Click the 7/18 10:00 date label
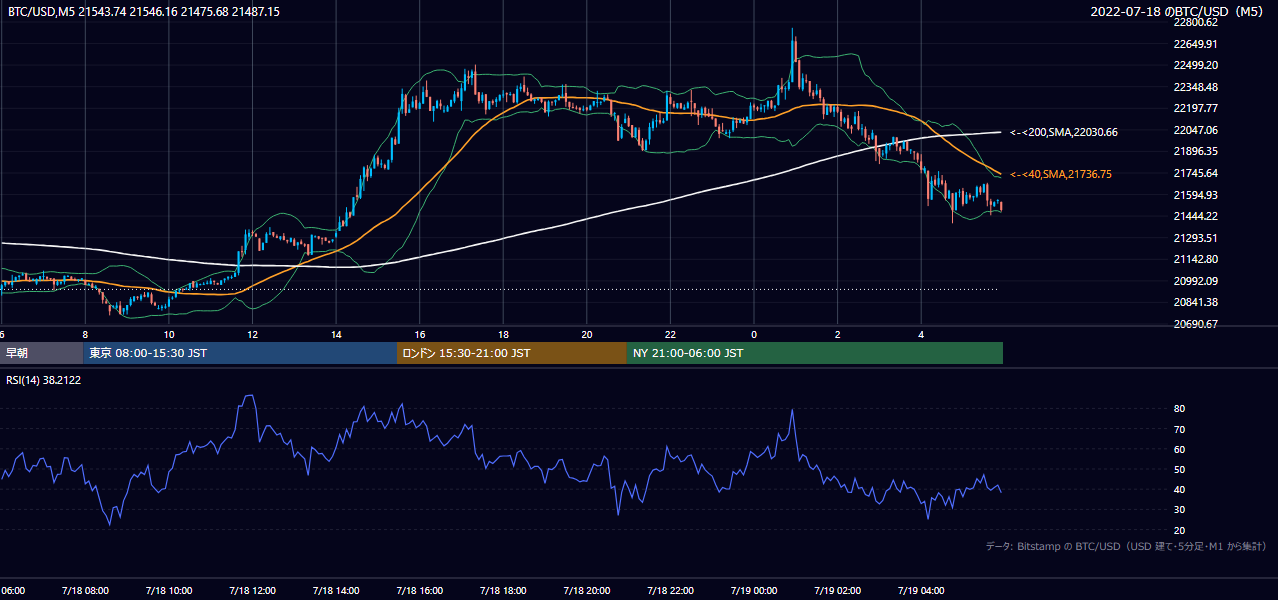1278x600 pixels. click(168, 590)
